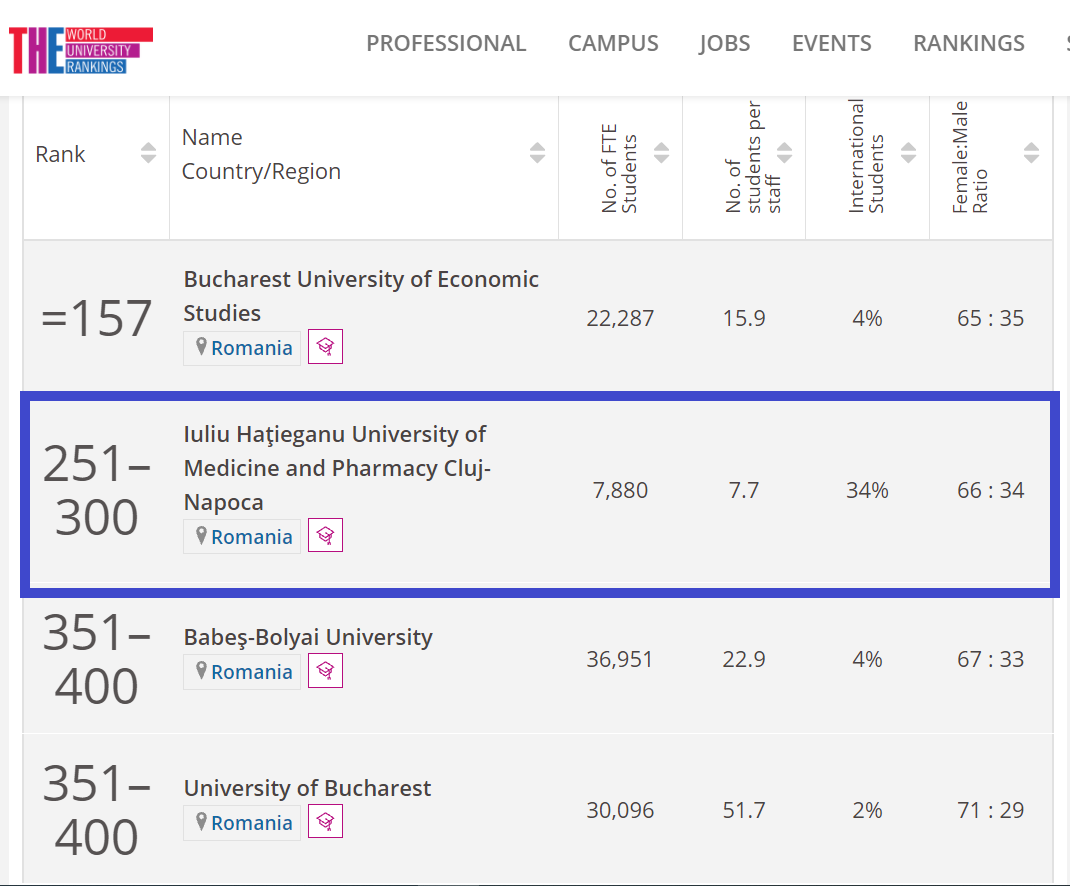Click graduation cap icon for Bucharest University of Economic Studies
1070x886 pixels.
click(x=326, y=347)
